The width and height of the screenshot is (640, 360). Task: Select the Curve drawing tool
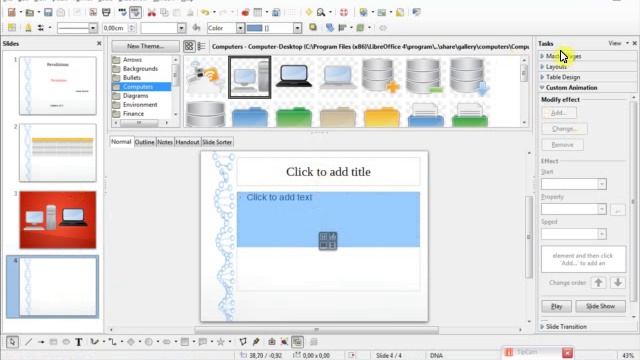click(94, 342)
